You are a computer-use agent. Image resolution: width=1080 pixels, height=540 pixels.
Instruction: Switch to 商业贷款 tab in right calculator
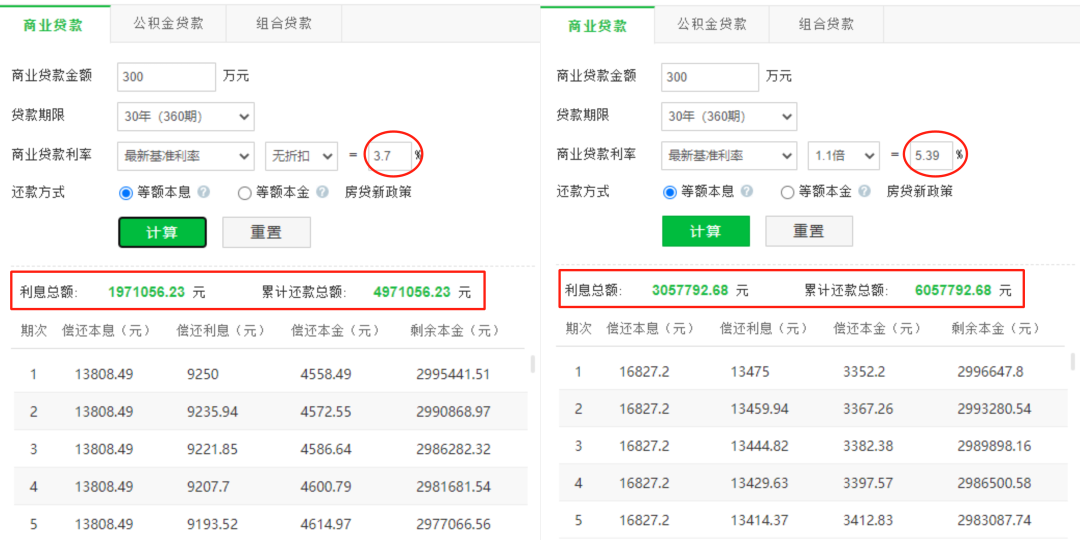click(597, 26)
